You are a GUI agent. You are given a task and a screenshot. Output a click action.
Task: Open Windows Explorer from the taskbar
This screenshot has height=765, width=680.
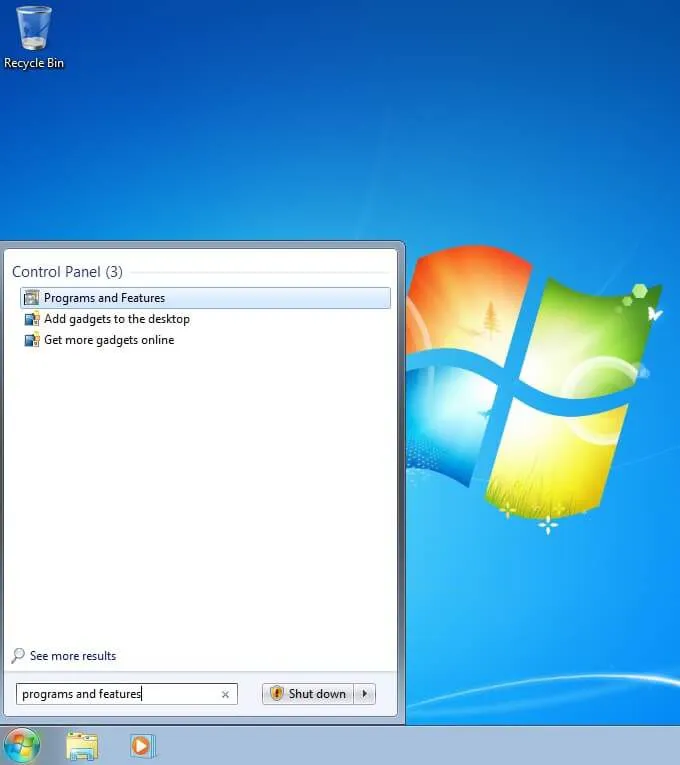point(82,745)
